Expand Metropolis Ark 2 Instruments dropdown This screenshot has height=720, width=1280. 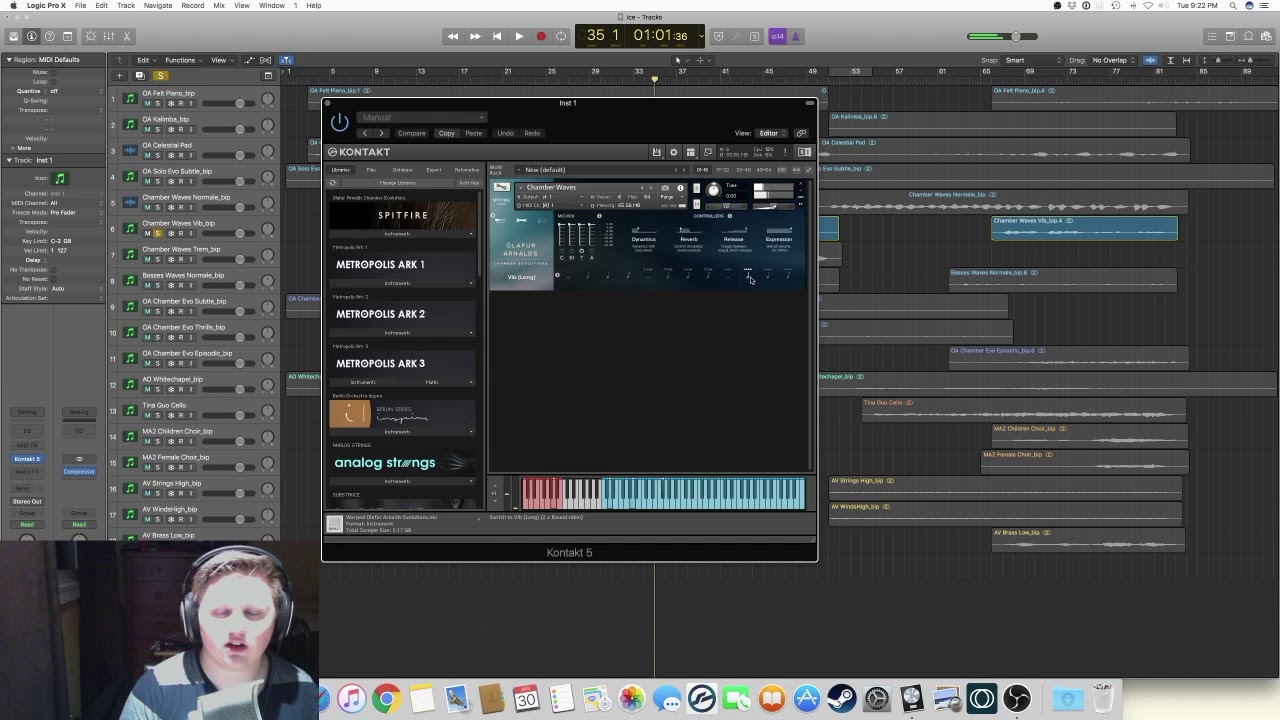tap(402, 333)
